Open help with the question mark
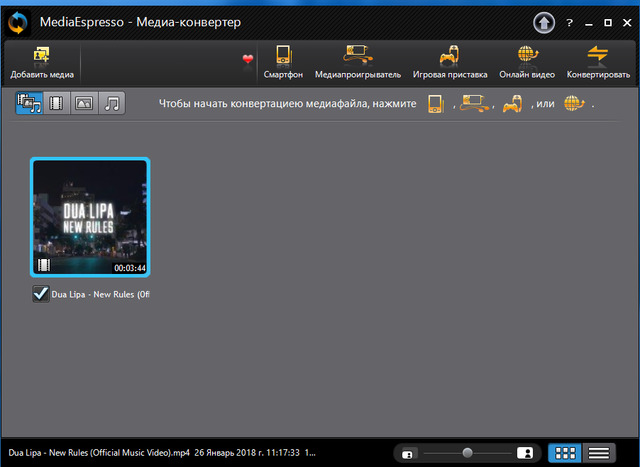Screen dimensions: 640x467 click(x=569, y=21)
